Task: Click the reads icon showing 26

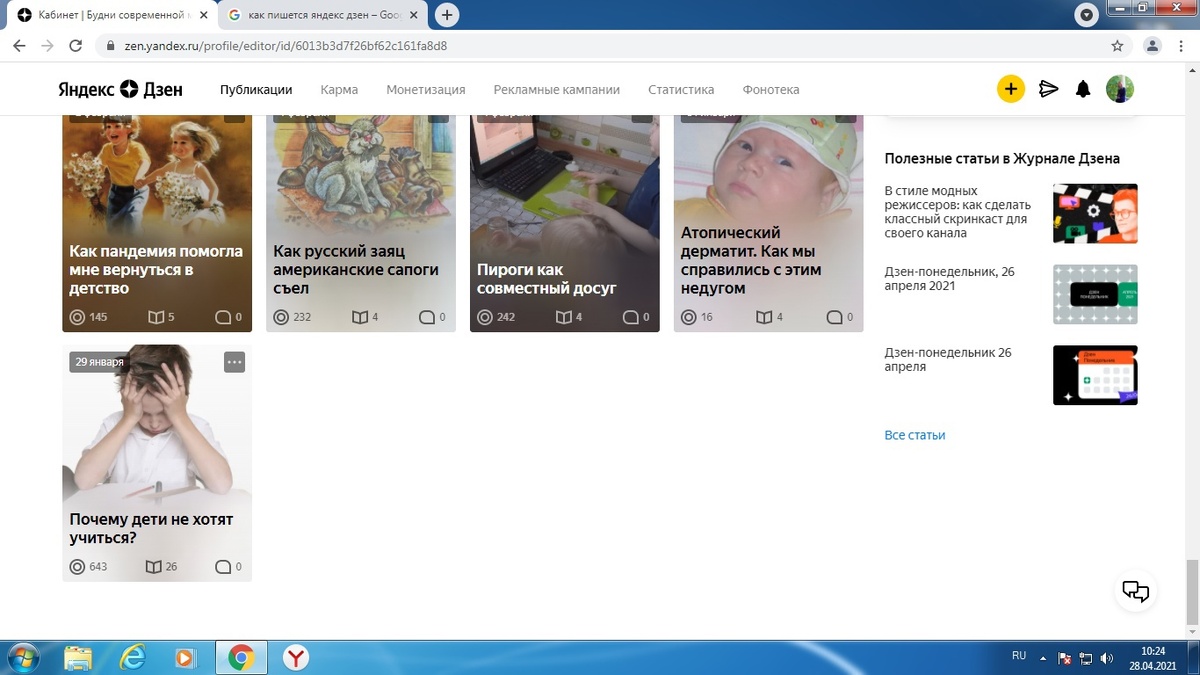Action: [x=153, y=567]
